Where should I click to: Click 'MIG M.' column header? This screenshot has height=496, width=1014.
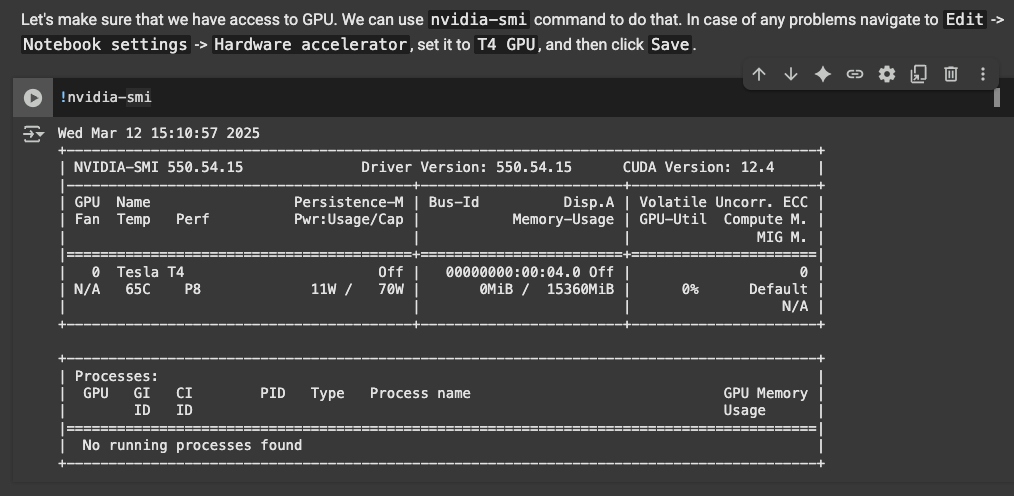[782, 237]
